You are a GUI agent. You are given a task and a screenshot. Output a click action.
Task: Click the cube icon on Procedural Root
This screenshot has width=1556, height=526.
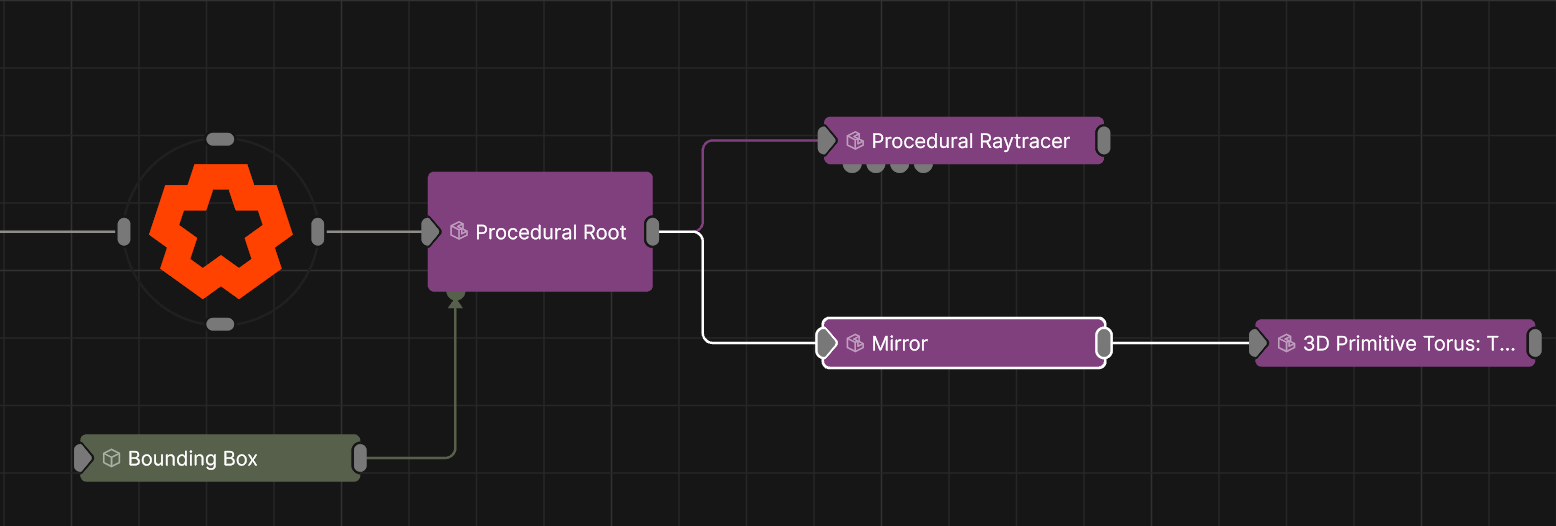click(x=459, y=232)
